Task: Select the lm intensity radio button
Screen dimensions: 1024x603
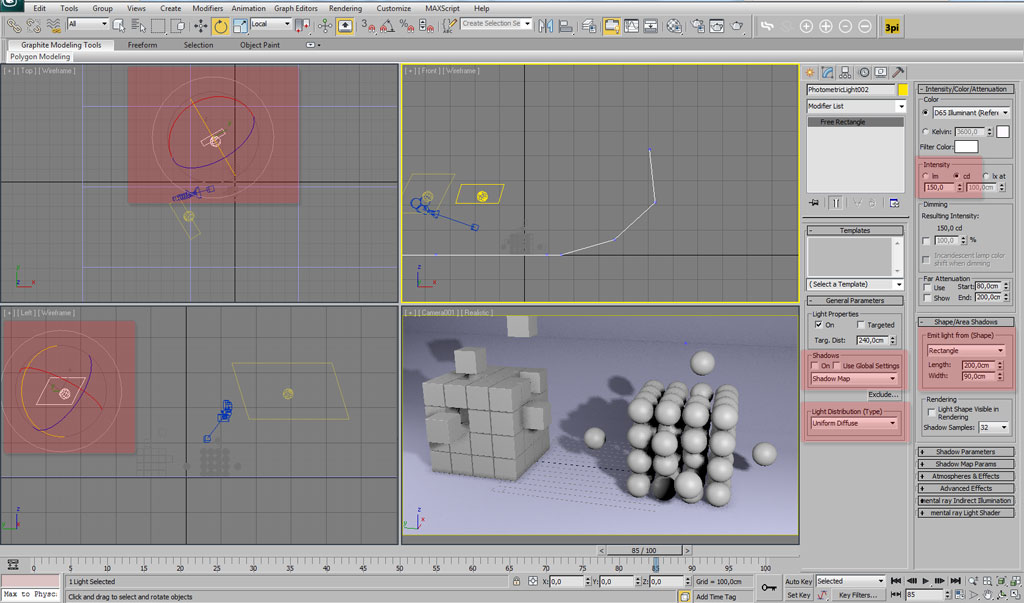Action: 925,176
